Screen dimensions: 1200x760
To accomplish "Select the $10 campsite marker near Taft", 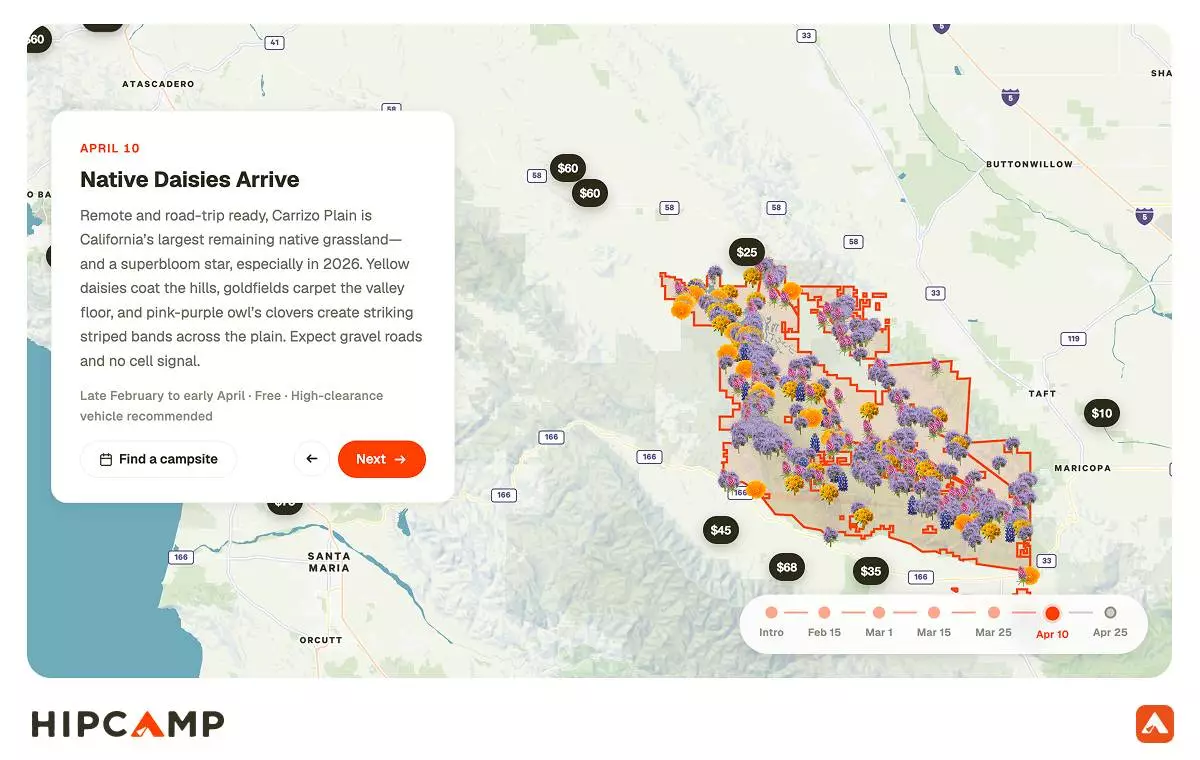I will pos(1101,413).
